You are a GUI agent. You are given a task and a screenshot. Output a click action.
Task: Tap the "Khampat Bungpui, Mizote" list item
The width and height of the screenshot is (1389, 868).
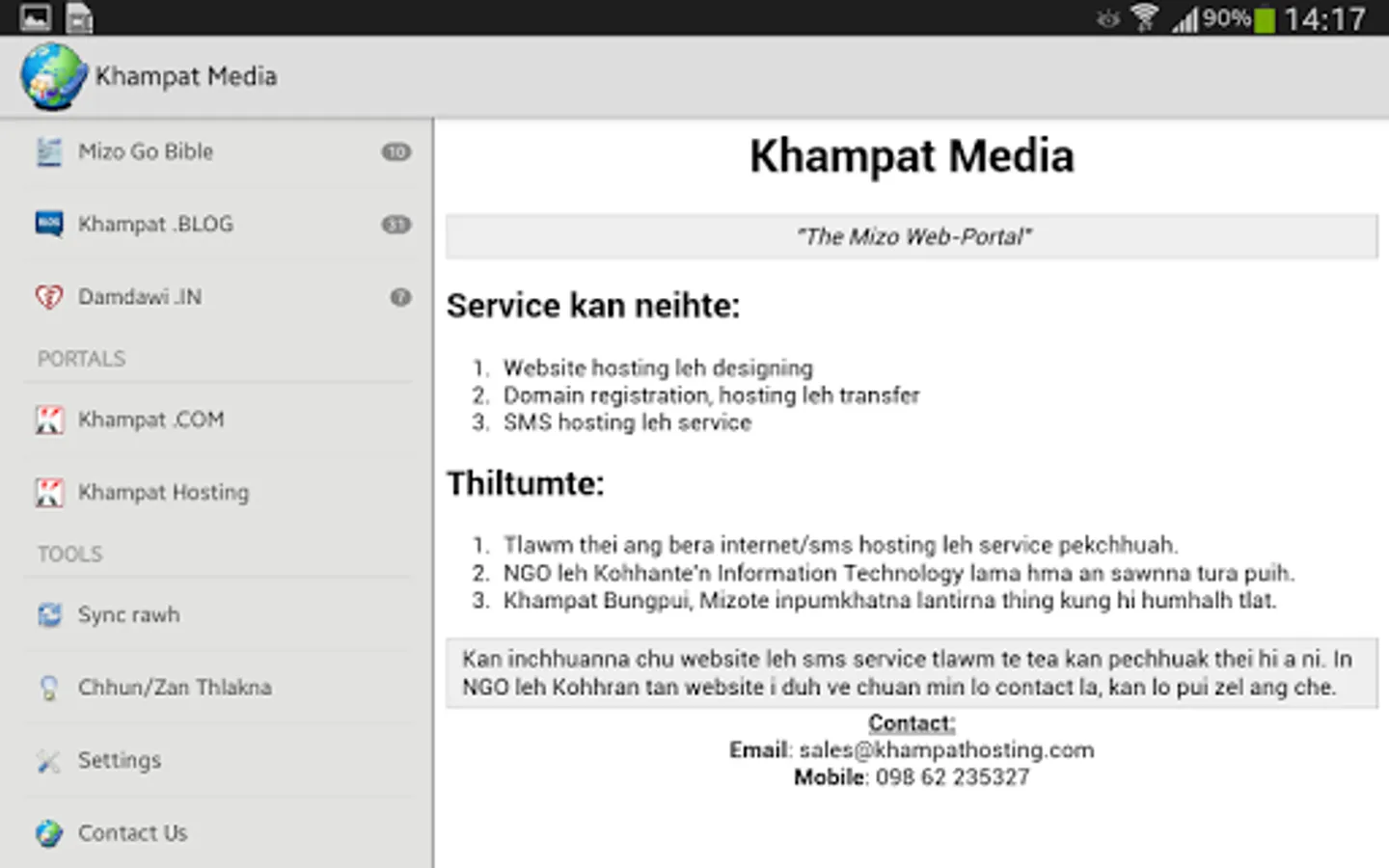pos(890,601)
